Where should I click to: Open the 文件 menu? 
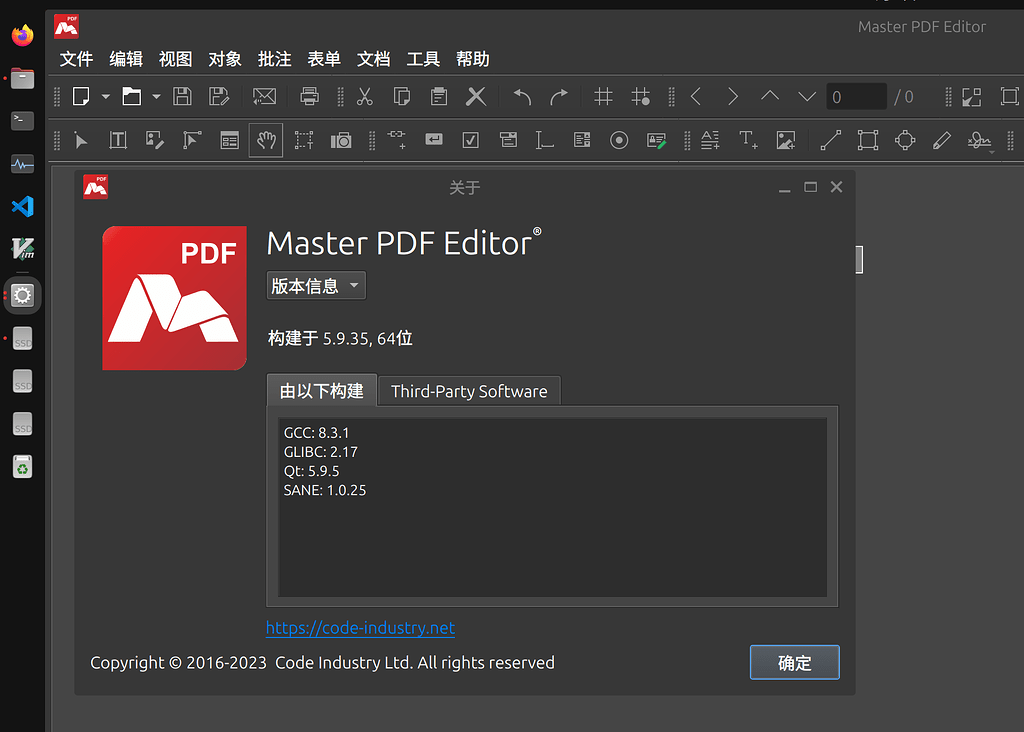coord(76,59)
